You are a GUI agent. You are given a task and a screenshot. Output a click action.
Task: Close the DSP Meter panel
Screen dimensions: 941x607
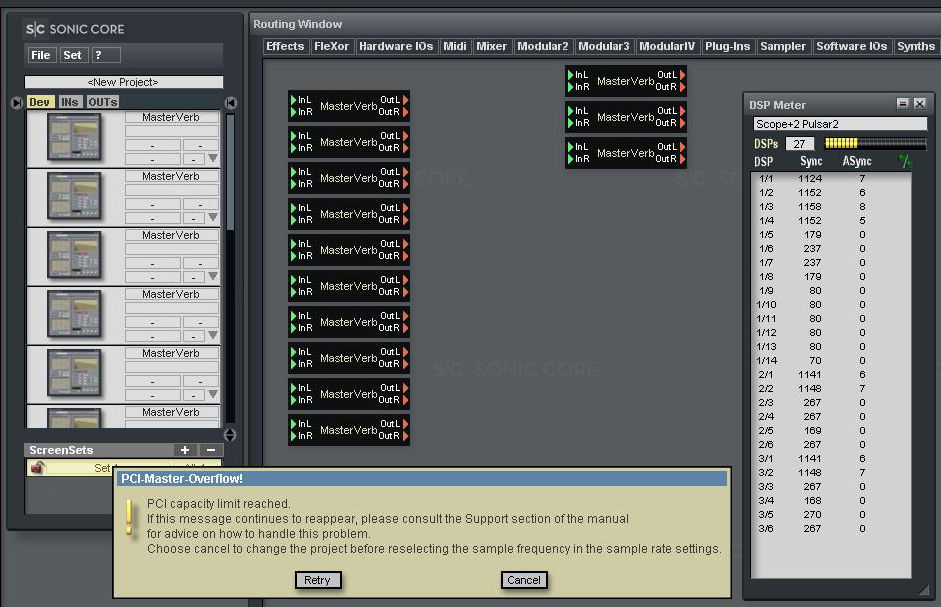pyautogui.click(x=919, y=104)
